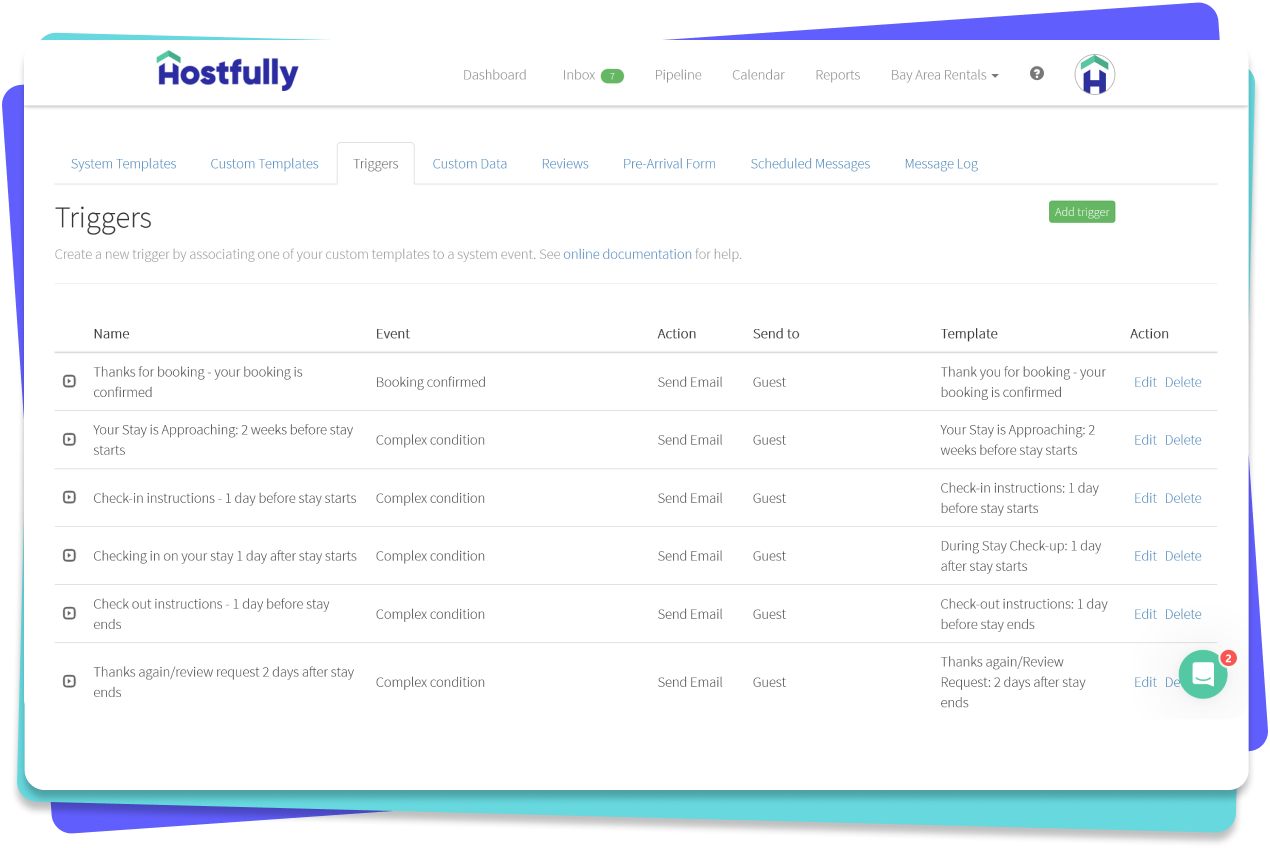
Task: Delete the 'Your Stay is Approaching' trigger
Action: pyautogui.click(x=1183, y=440)
